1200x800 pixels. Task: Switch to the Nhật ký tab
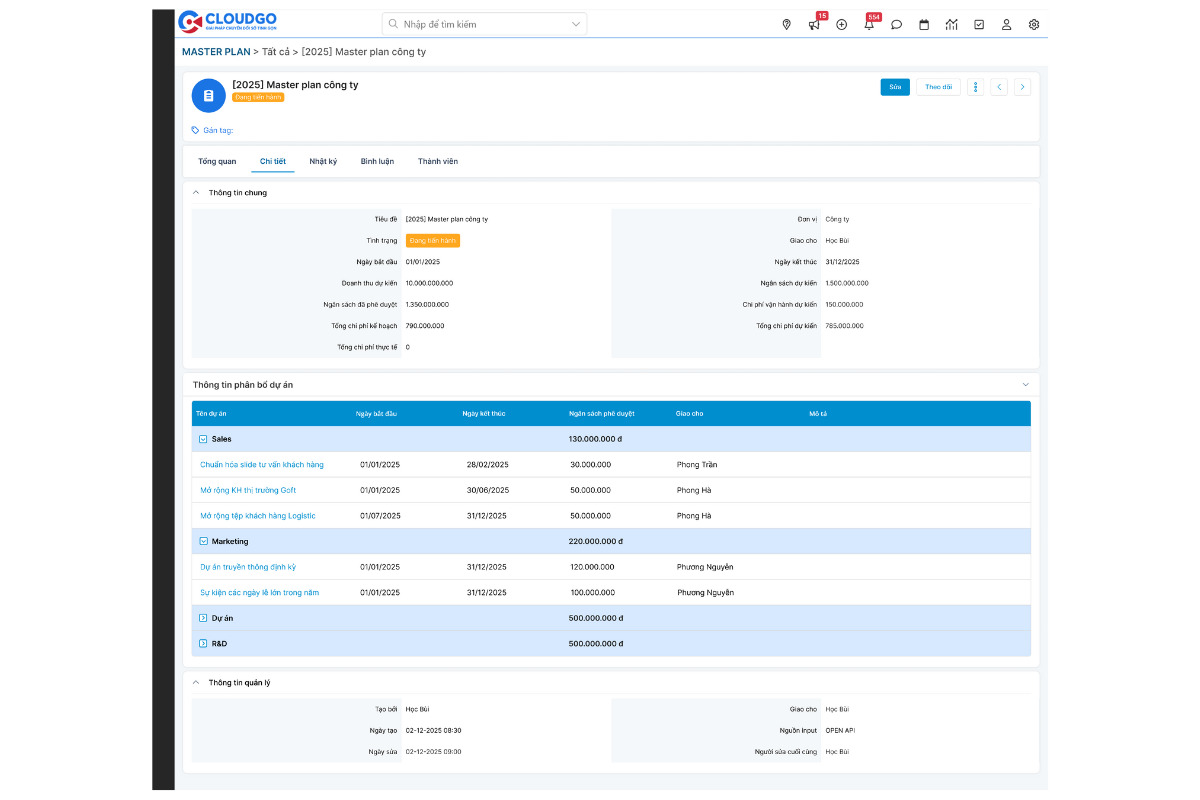point(323,161)
